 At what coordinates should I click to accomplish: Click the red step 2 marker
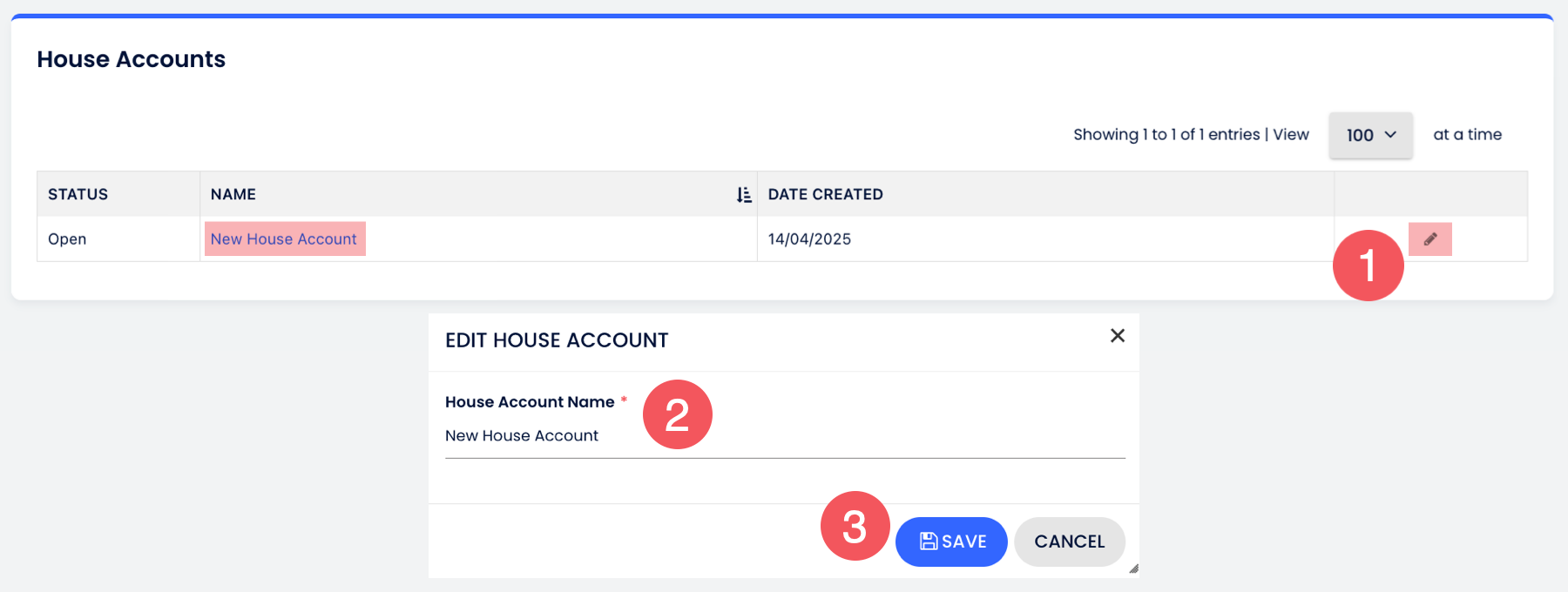[677, 414]
